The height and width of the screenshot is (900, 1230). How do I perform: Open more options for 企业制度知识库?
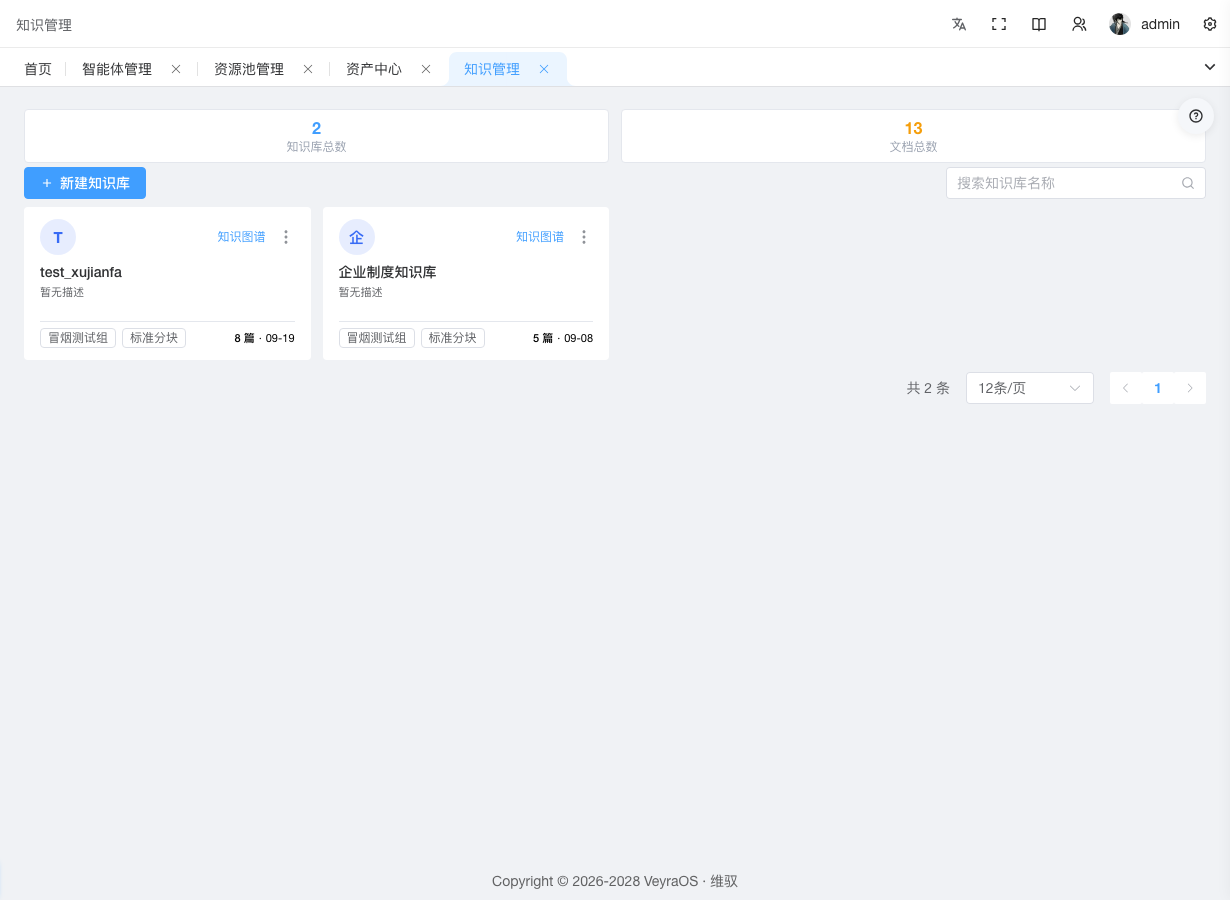[x=585, y=237]
